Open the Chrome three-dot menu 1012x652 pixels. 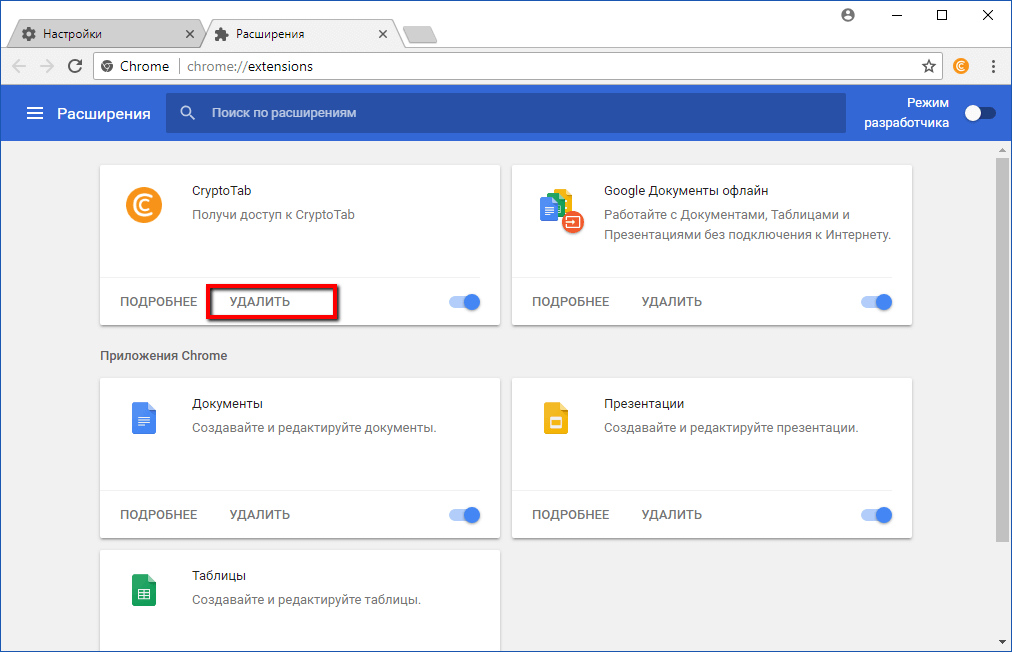(993, 66)
